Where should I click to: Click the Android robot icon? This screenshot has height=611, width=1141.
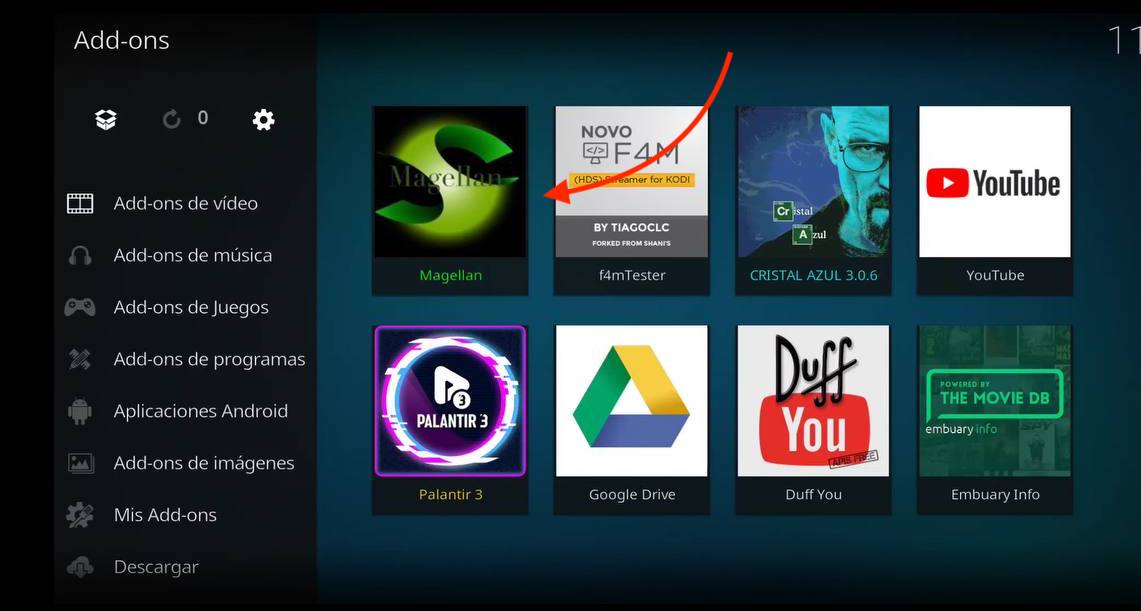pos(80,411)
